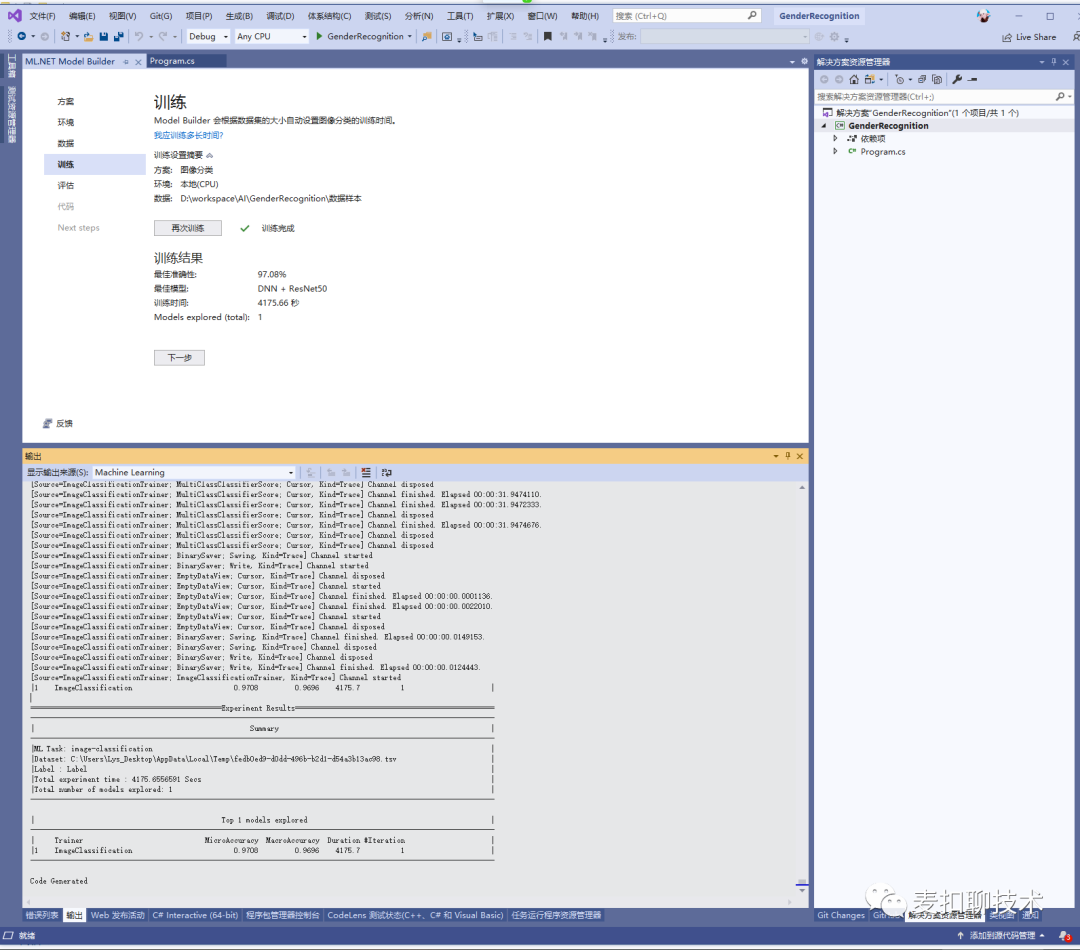Select the 环境 step in Model Builder
Screen dimensions: 1080x950
coord(66,122)
